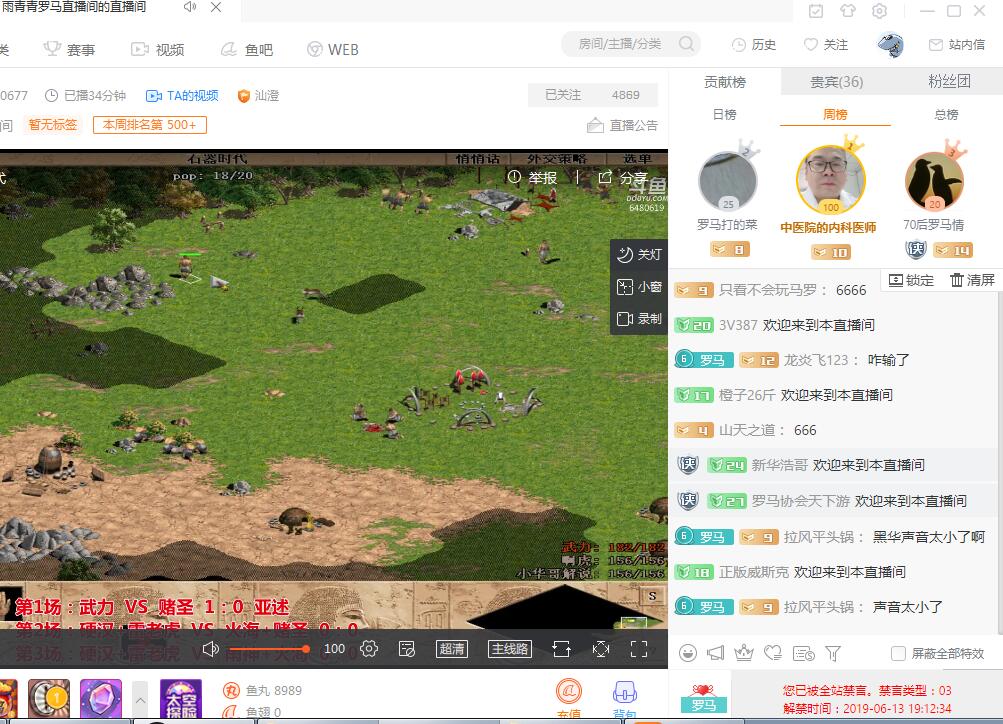This screenshot has height=724, width=1003.
Task: Expand the gift bar up arrow
Action: [x=140, y=699]
